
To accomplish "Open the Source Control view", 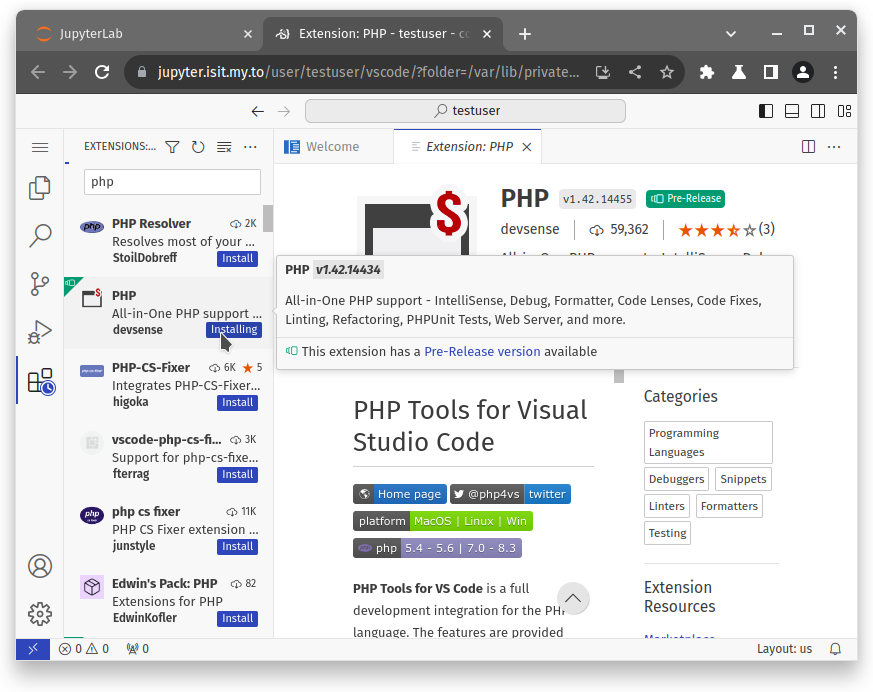I will pos(40,284).
